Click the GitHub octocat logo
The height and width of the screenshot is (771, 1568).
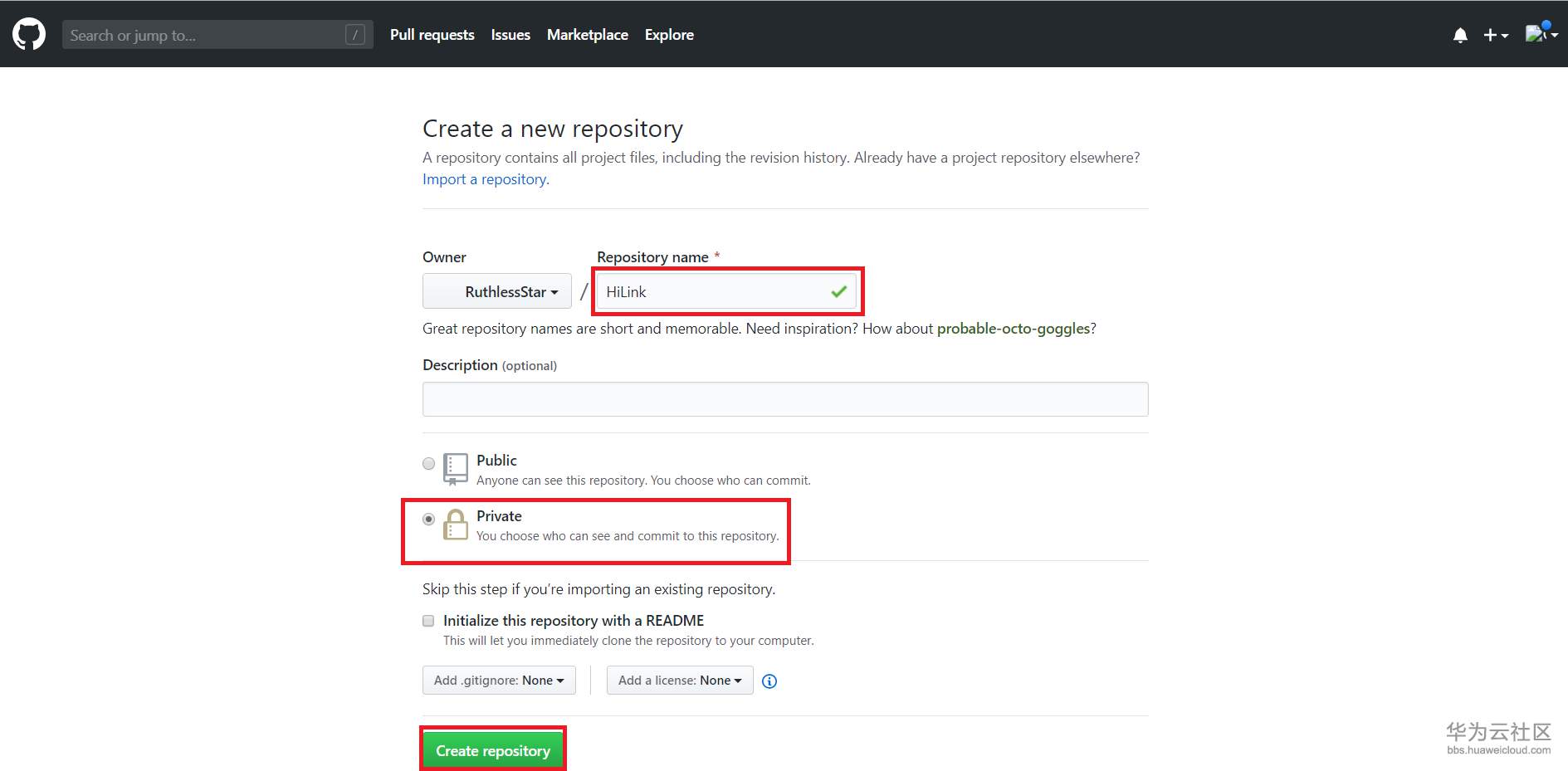pyautogui.click(x=29, y=35)
